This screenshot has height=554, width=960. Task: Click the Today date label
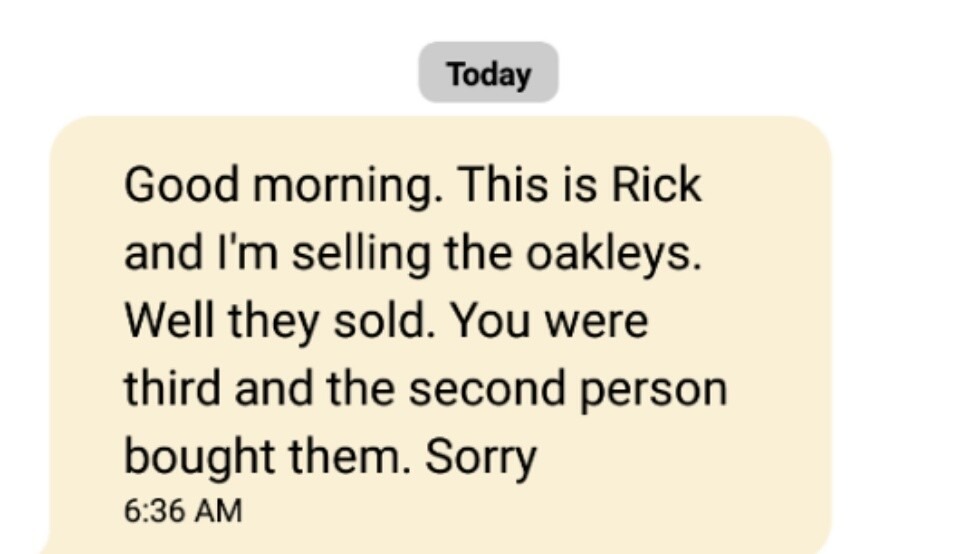pos(488,74)
